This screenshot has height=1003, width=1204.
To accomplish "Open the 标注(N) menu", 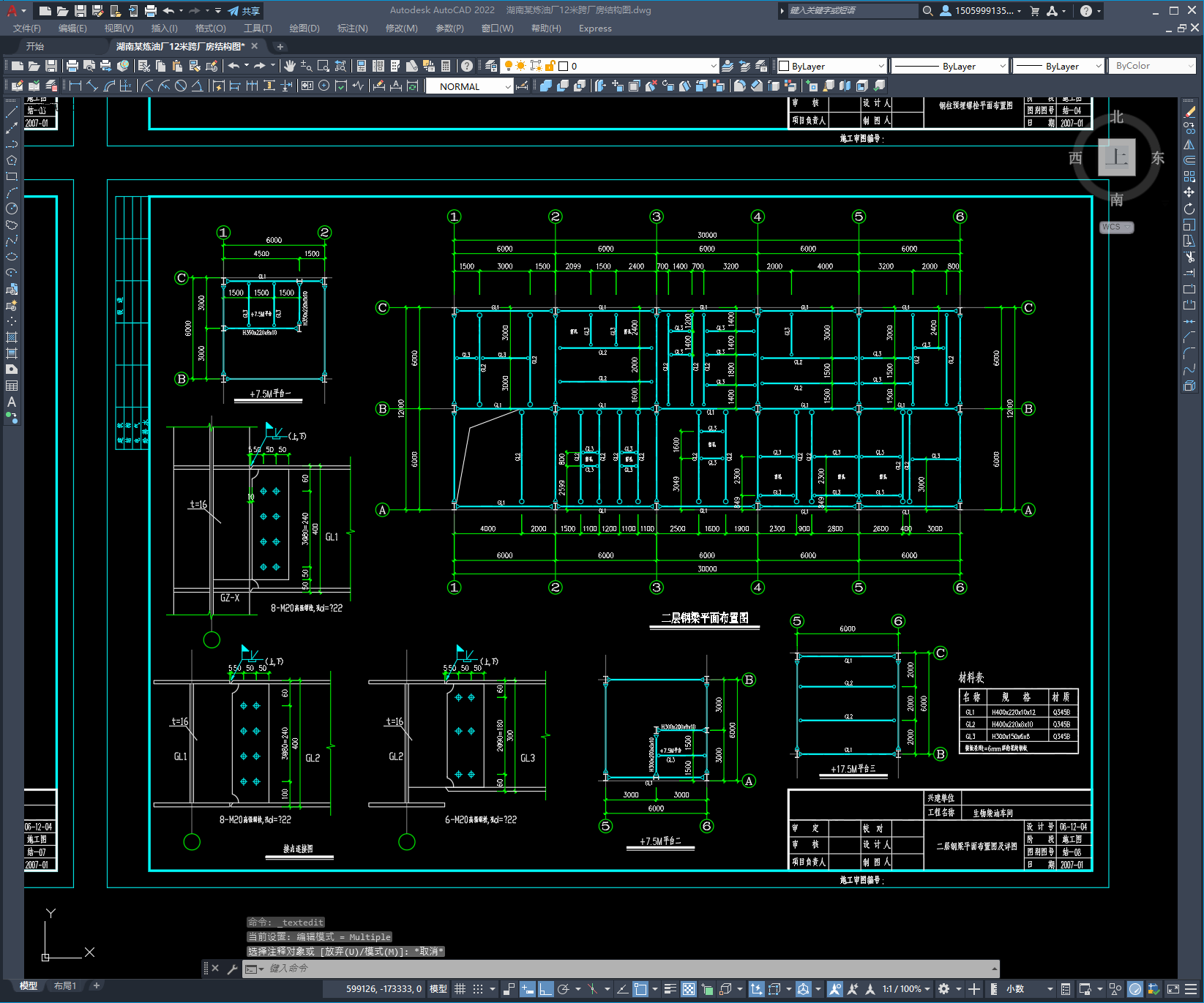I will (352, 29).
